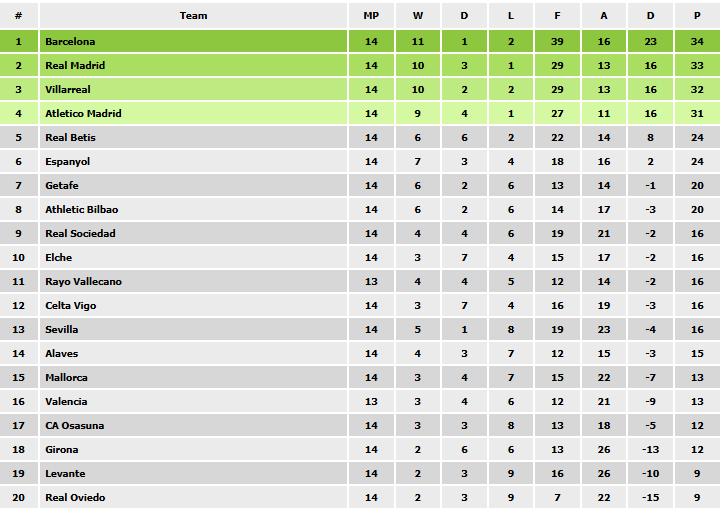Click the # position column header

[18, 15]
